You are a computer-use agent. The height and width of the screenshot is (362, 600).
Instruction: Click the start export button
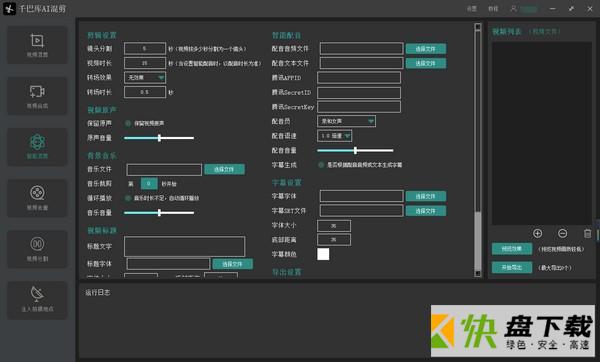512,267
